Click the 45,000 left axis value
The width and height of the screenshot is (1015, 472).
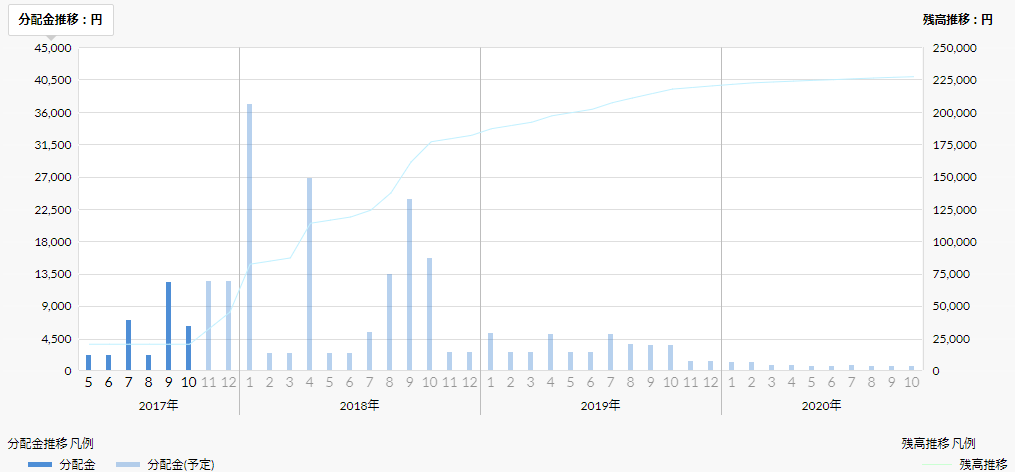[x=54, y=48]
